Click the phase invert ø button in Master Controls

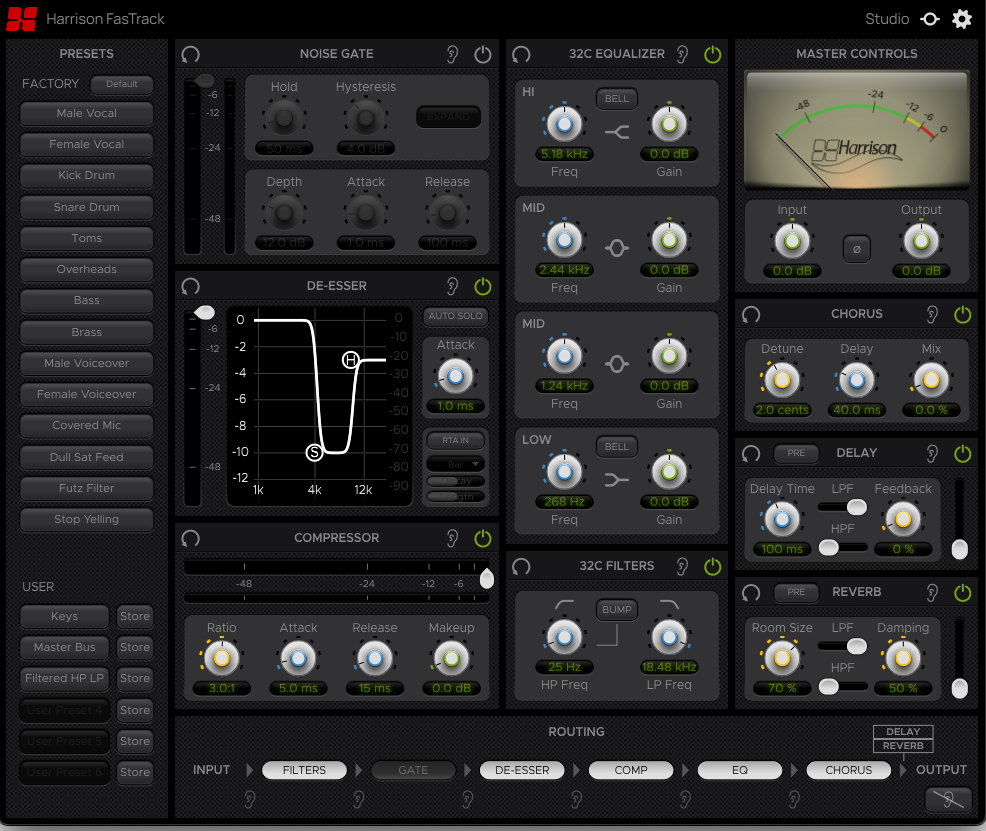856,249
